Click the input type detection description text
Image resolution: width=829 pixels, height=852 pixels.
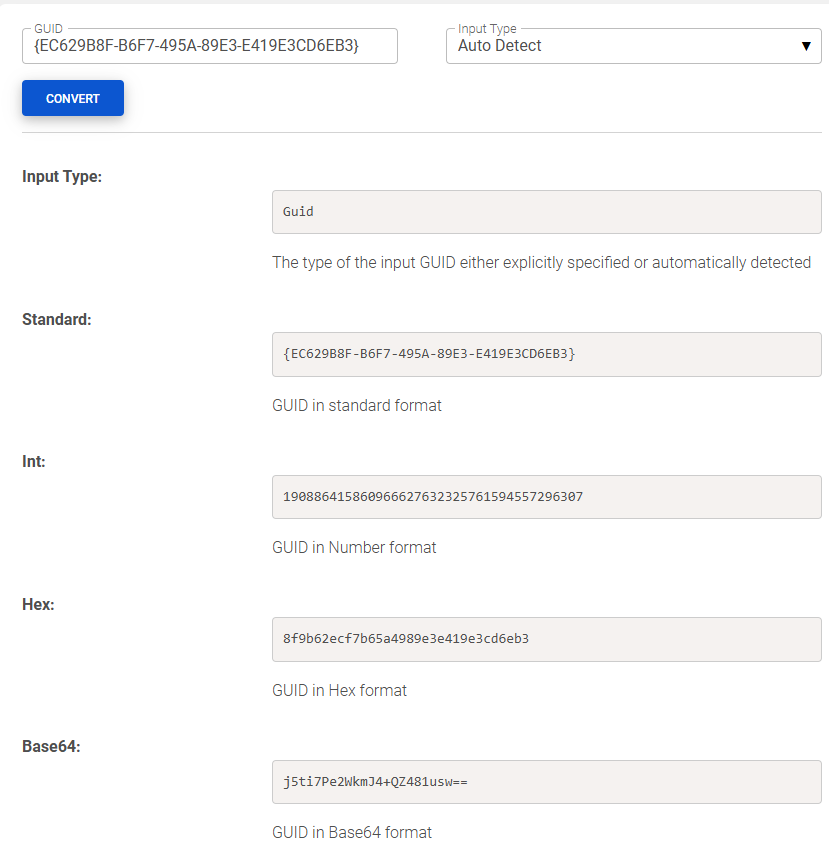[541, 263]
